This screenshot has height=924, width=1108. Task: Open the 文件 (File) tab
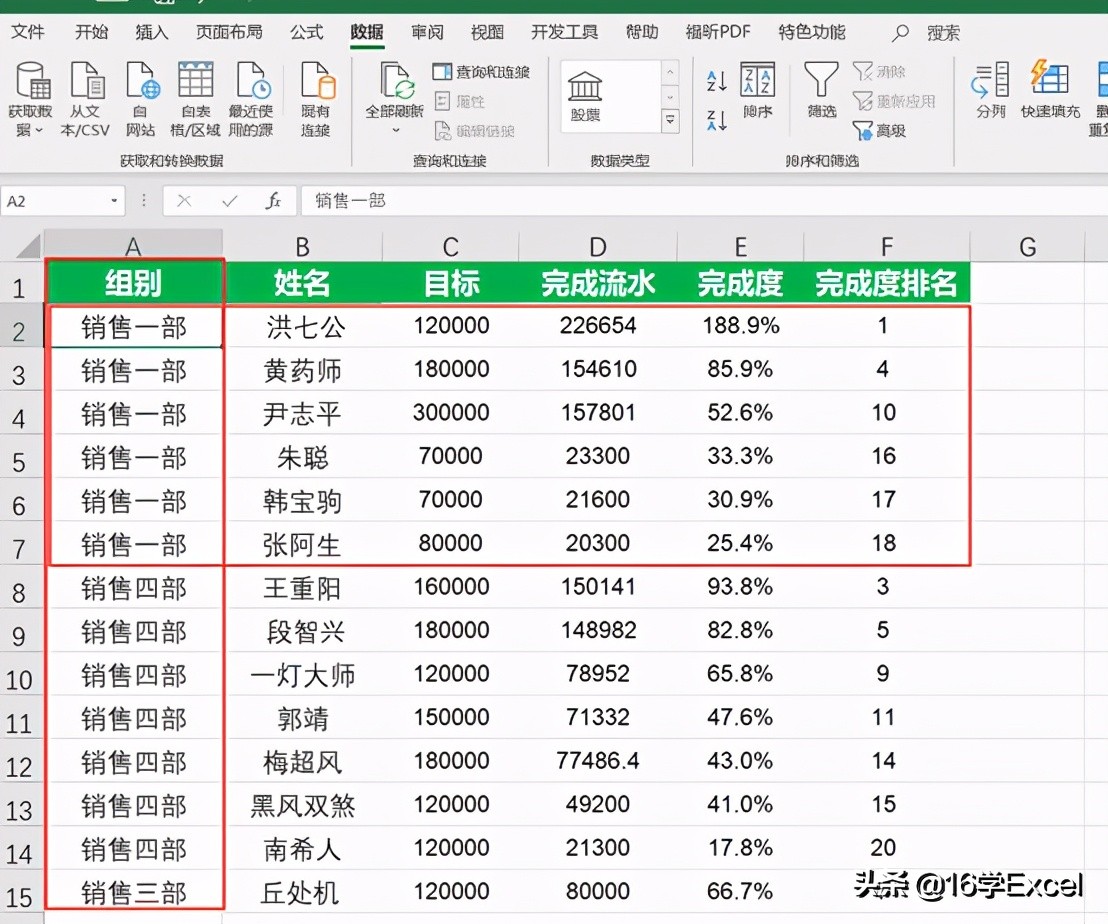(28, 32)
